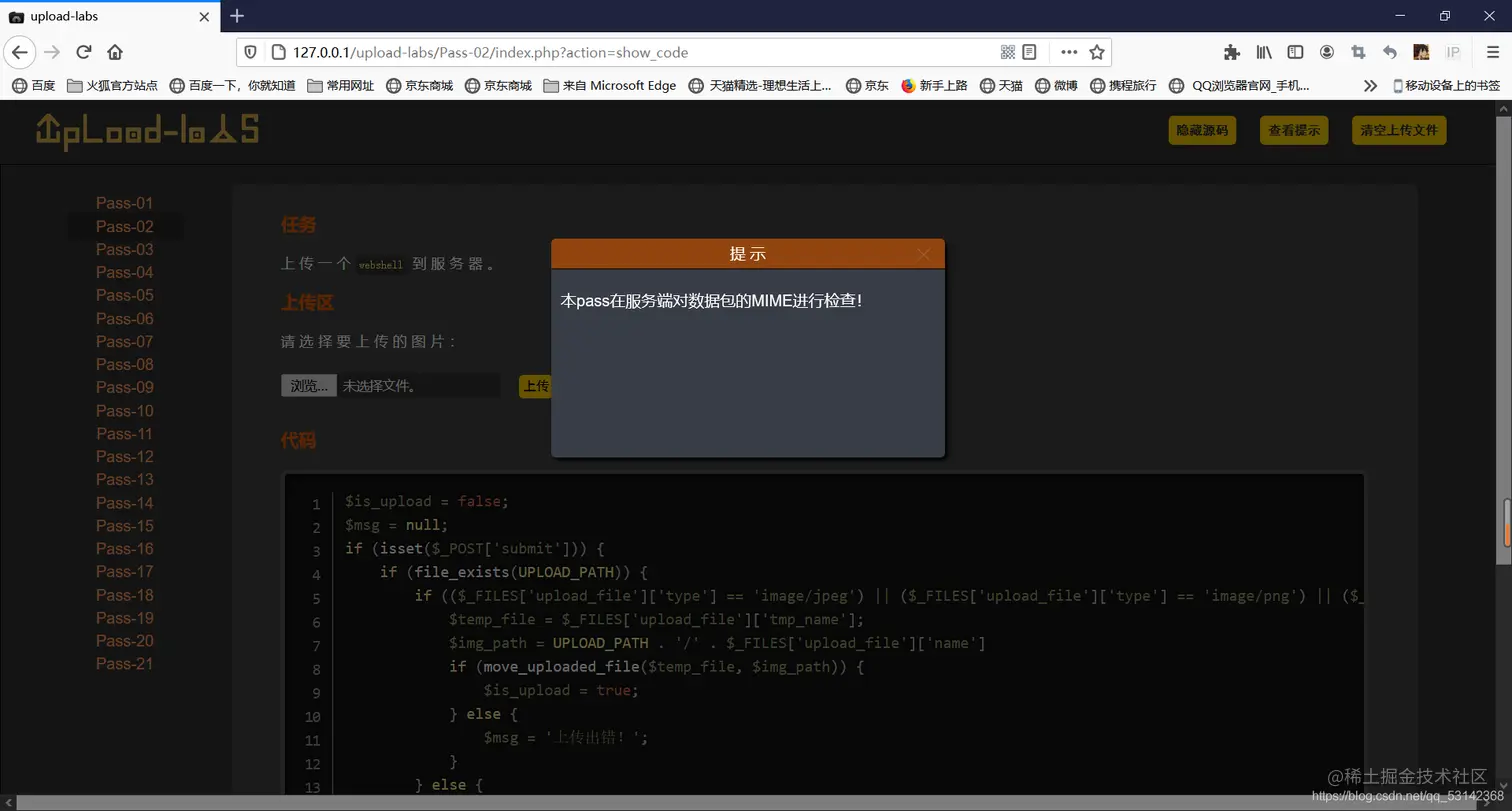Open the 来自 Microsoft Edge bookmark folder
Image resolution: width=1512 pixels, height=811 pixels.
click(x=610, y=86)
